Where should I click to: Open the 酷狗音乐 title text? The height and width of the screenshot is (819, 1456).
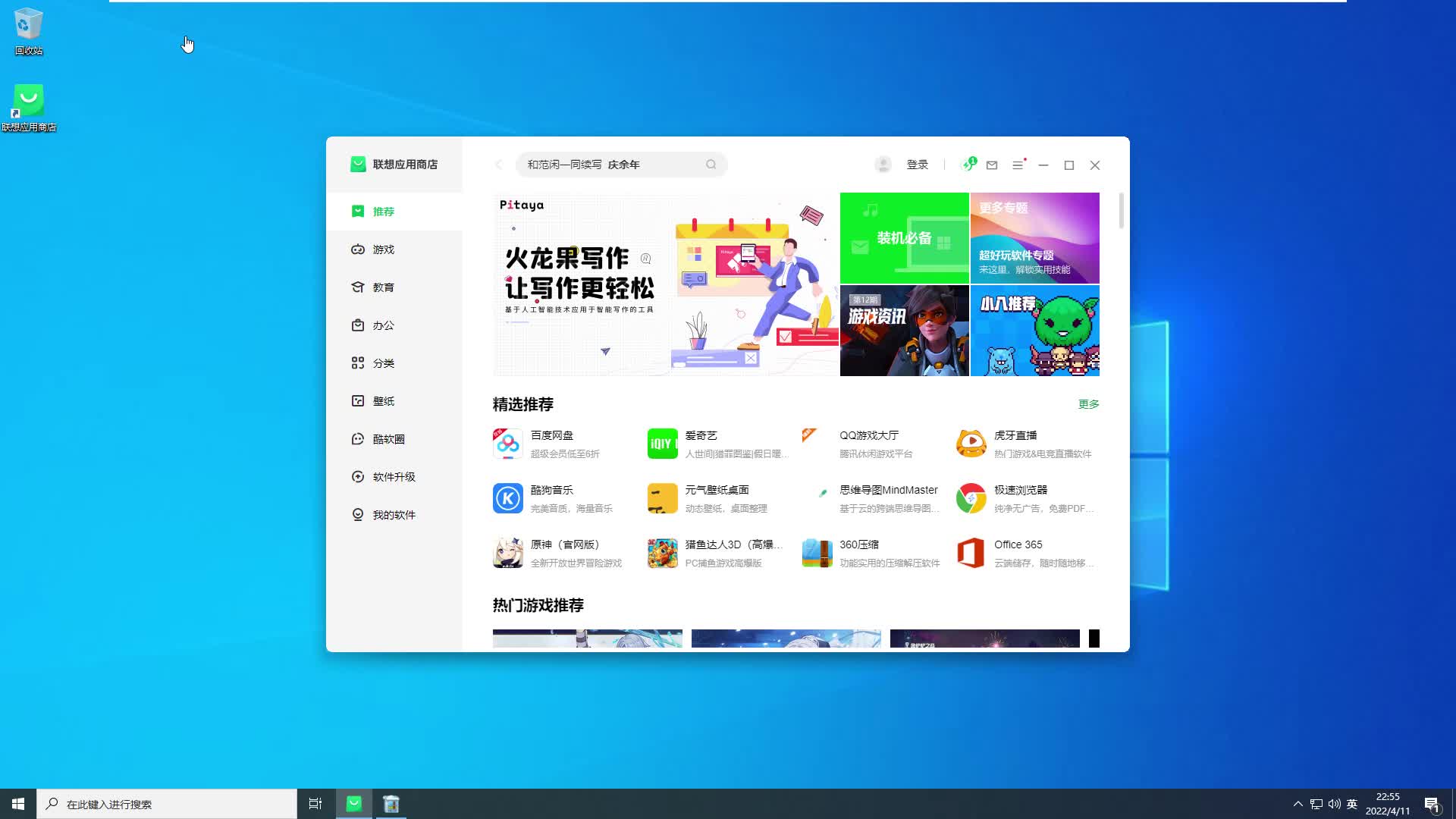552,490
